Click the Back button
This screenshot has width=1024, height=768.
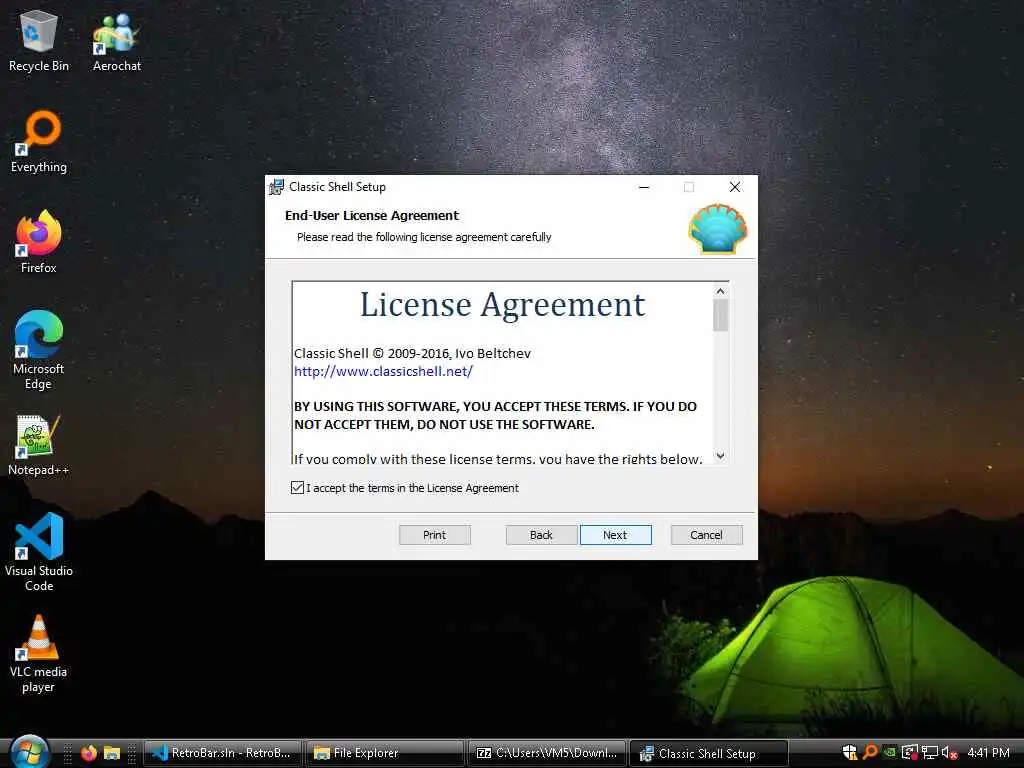coord(541,535)
